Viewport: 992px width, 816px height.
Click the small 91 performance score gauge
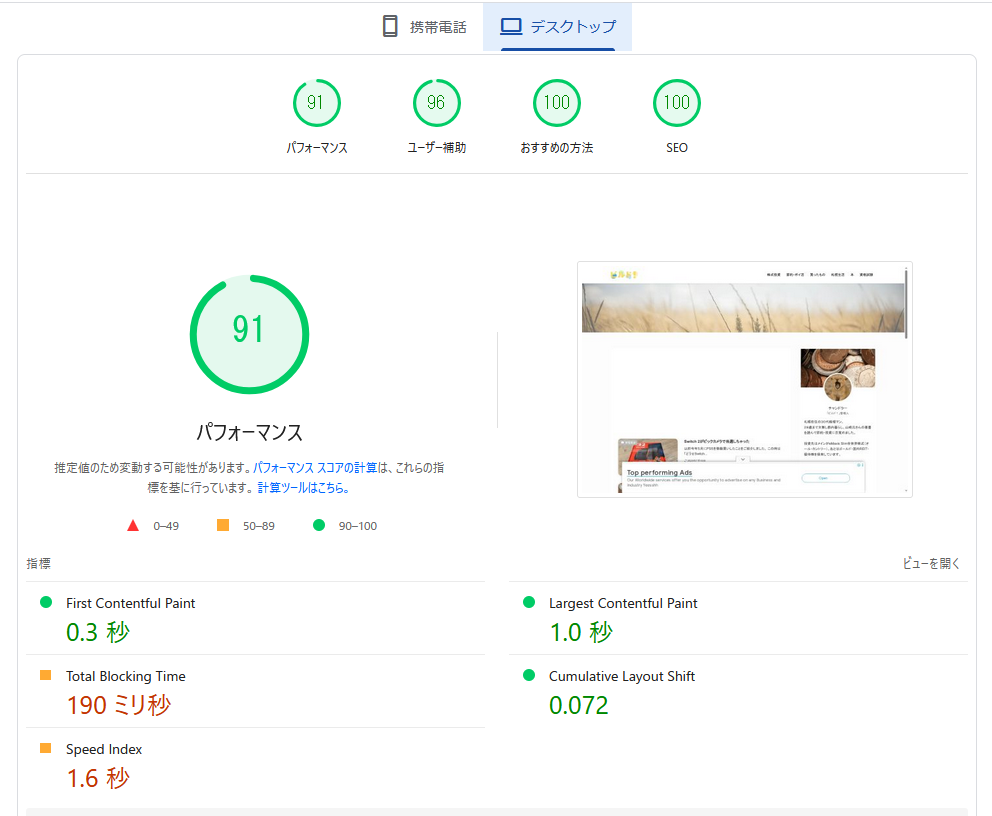point(316,103)
